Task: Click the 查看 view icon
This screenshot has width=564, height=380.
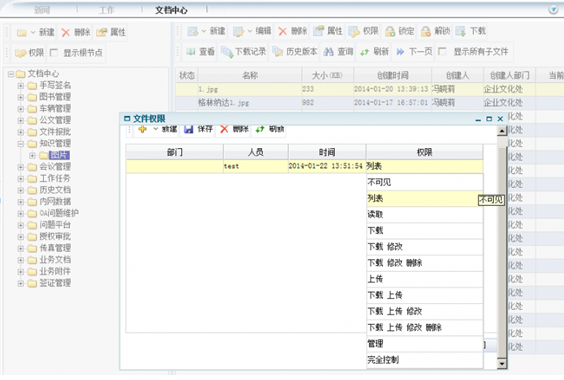Action: coord(191,52)
